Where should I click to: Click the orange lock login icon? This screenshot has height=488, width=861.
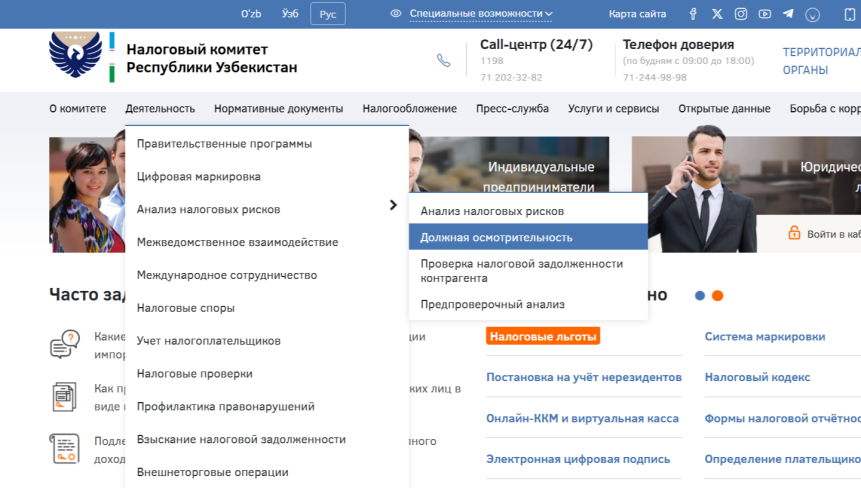point(794,233)
